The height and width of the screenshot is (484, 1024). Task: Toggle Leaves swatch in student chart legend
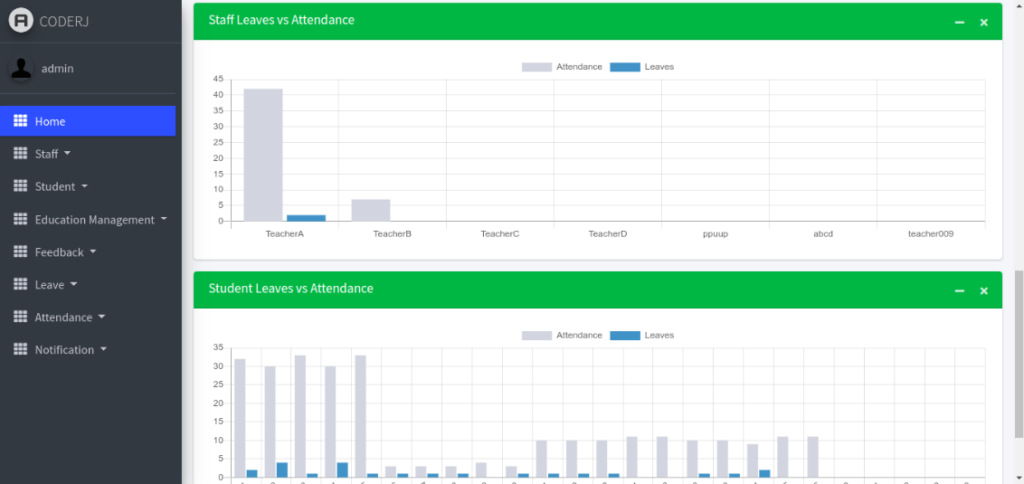click(624, 335)
